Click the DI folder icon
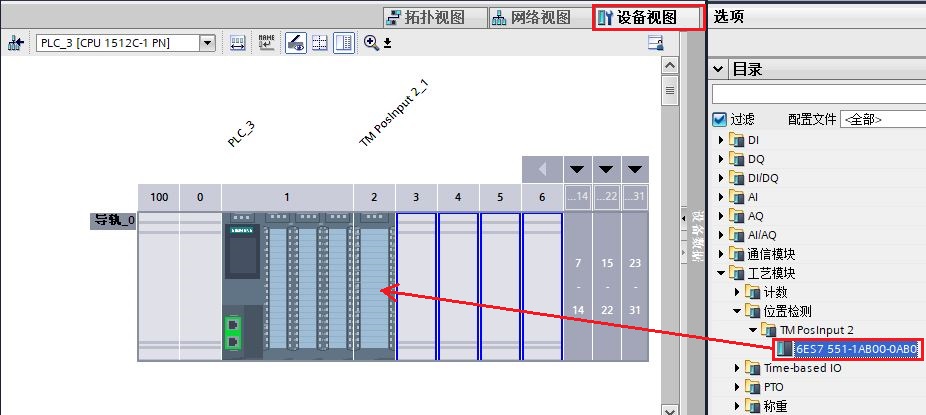926x415 pixels. 736,140
